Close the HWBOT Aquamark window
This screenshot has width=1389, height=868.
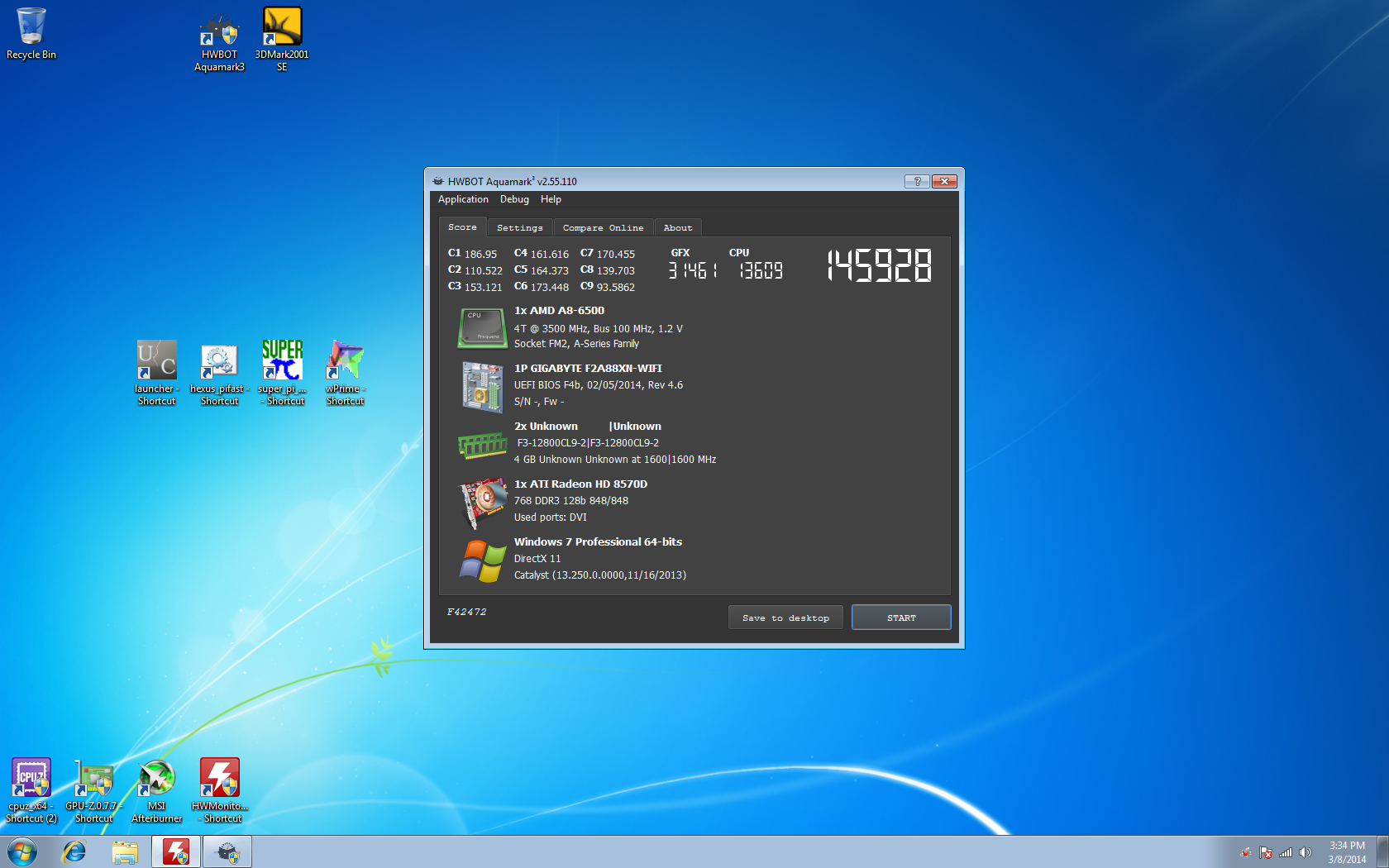click(944, 181)
